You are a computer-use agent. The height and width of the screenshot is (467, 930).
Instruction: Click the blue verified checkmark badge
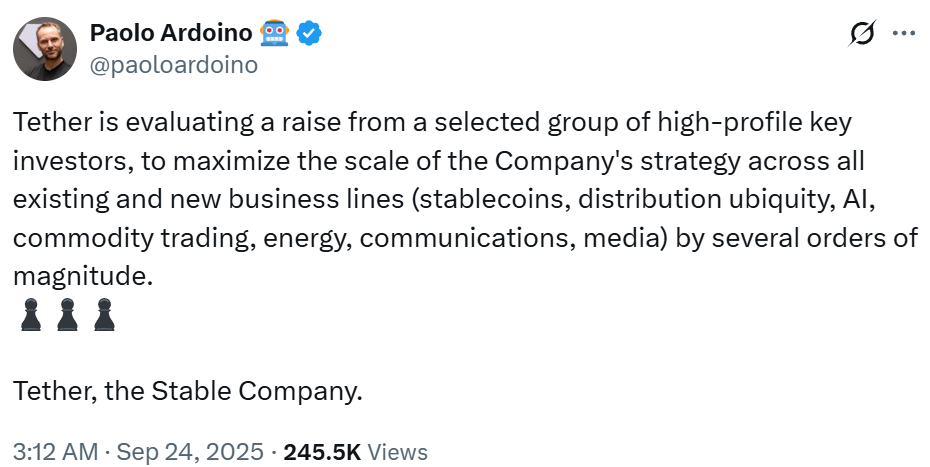tap(310, 34)
